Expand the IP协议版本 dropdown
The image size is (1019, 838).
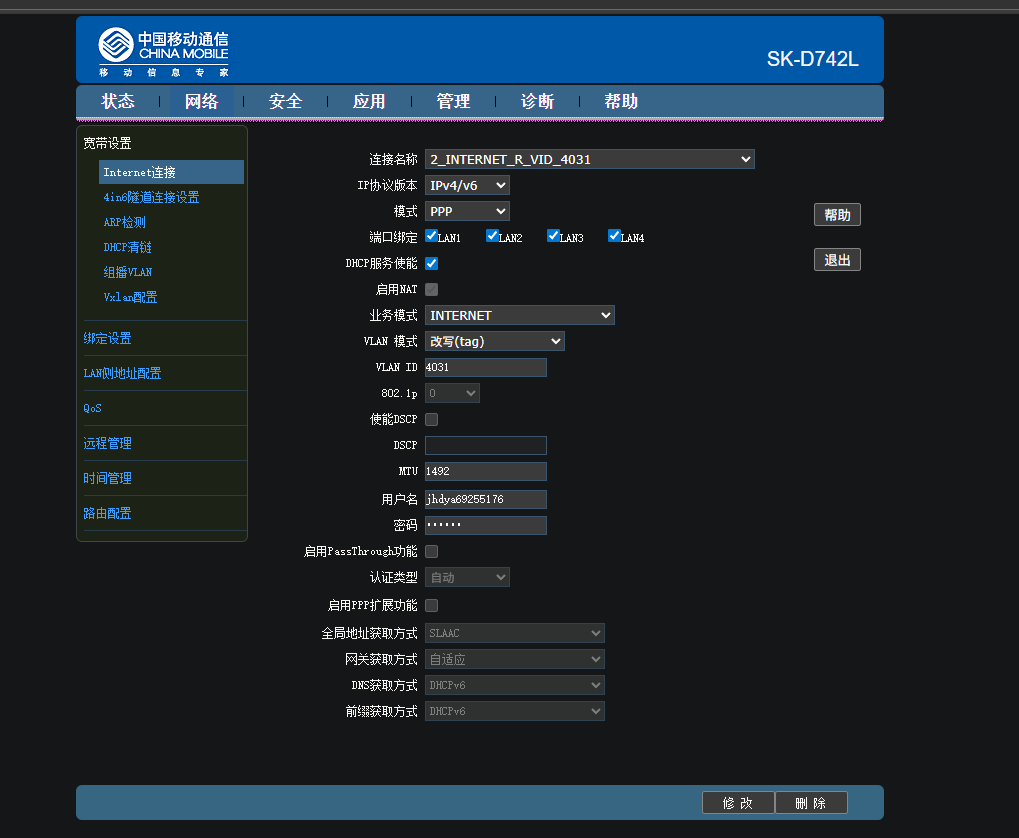click(467, 185)
